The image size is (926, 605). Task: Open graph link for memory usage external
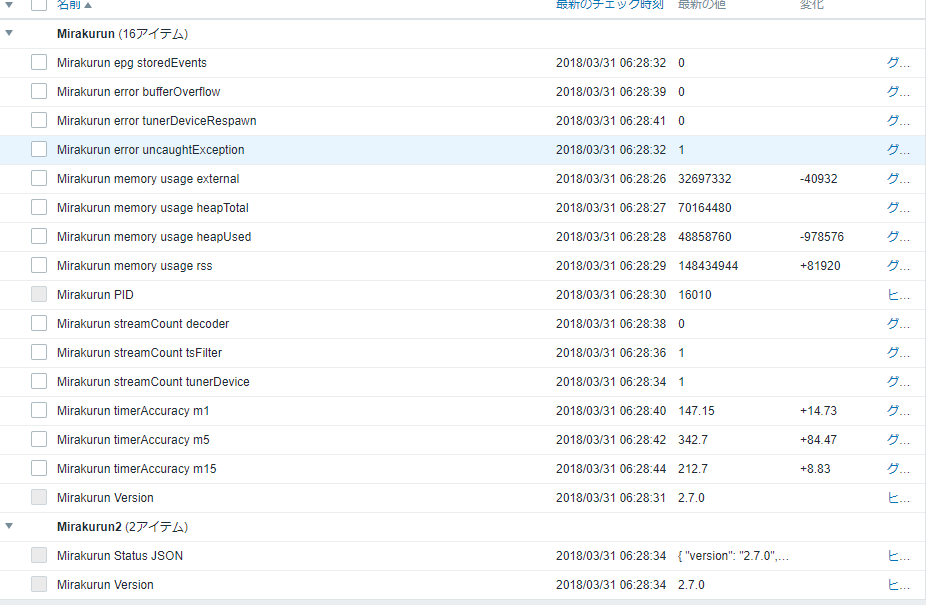898,178
